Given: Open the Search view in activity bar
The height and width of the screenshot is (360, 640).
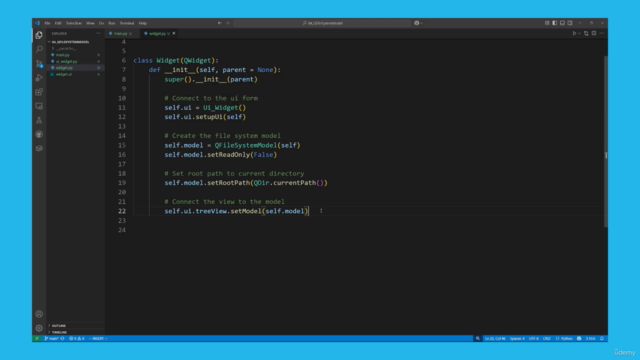Looking at the screenshot, I should click(39, 49).
